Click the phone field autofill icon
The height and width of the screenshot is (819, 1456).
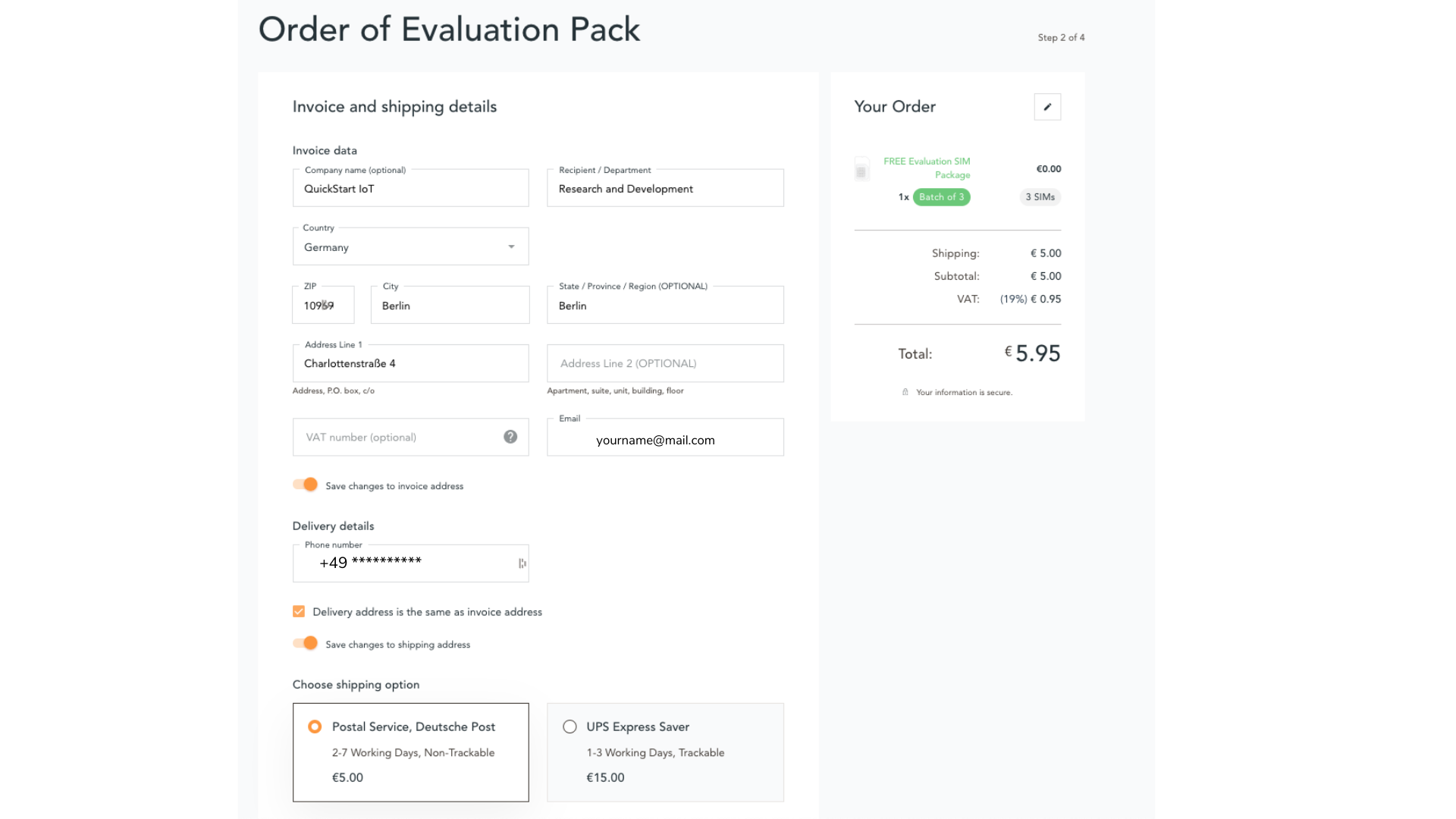[522, 563]
